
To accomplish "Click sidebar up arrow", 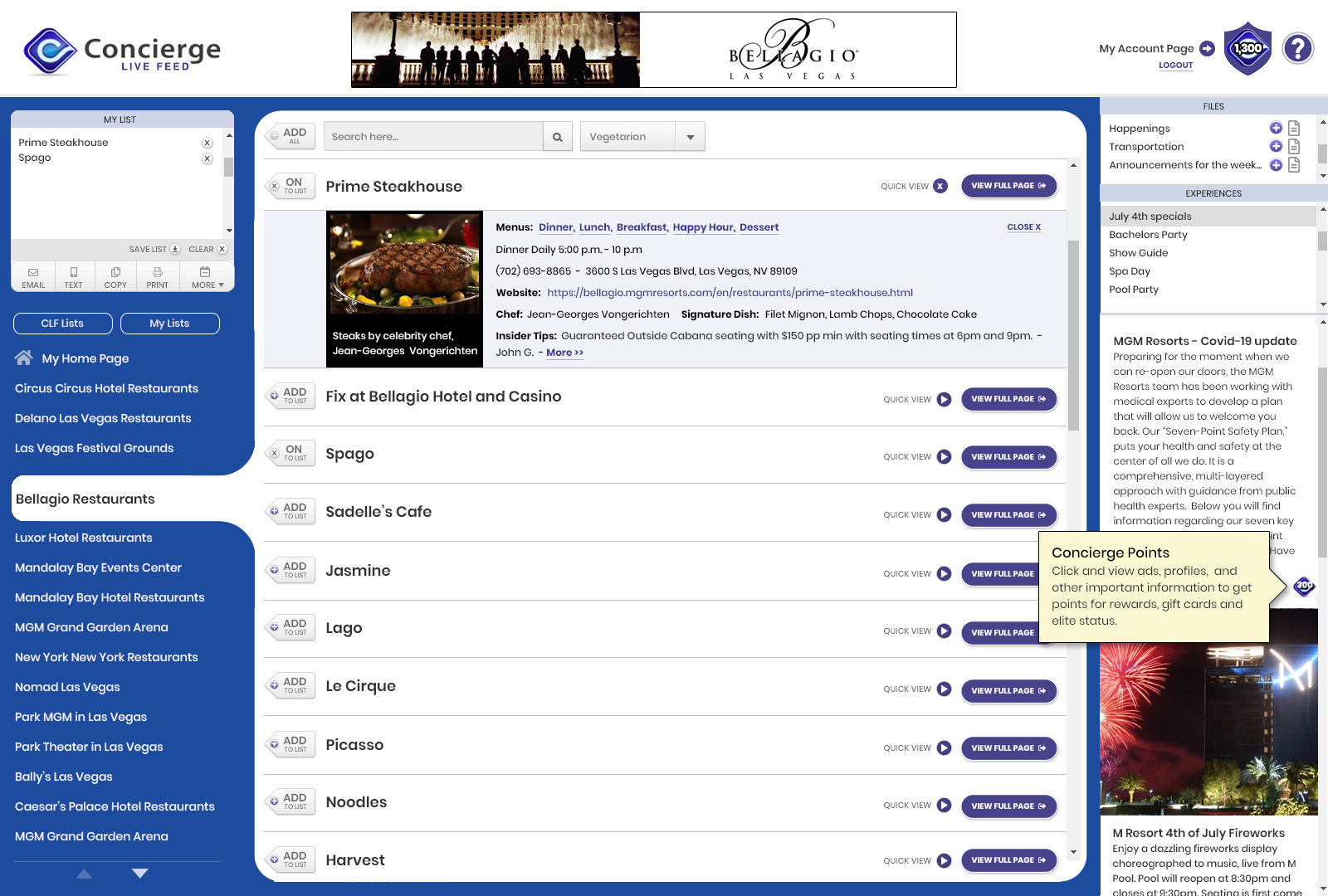I will 84,874.
